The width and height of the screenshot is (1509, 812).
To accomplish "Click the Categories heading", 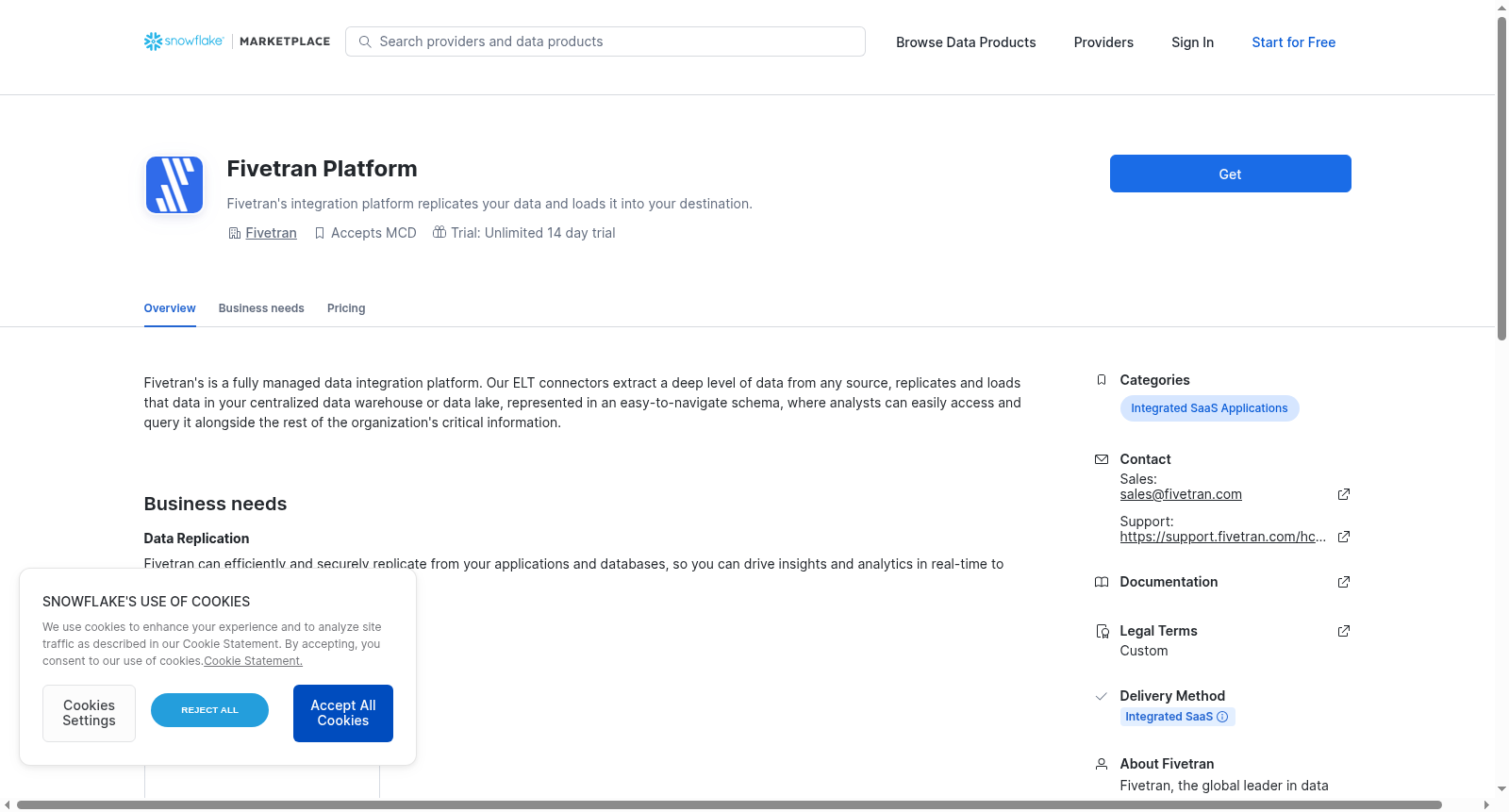I will tap(1154, 380).
